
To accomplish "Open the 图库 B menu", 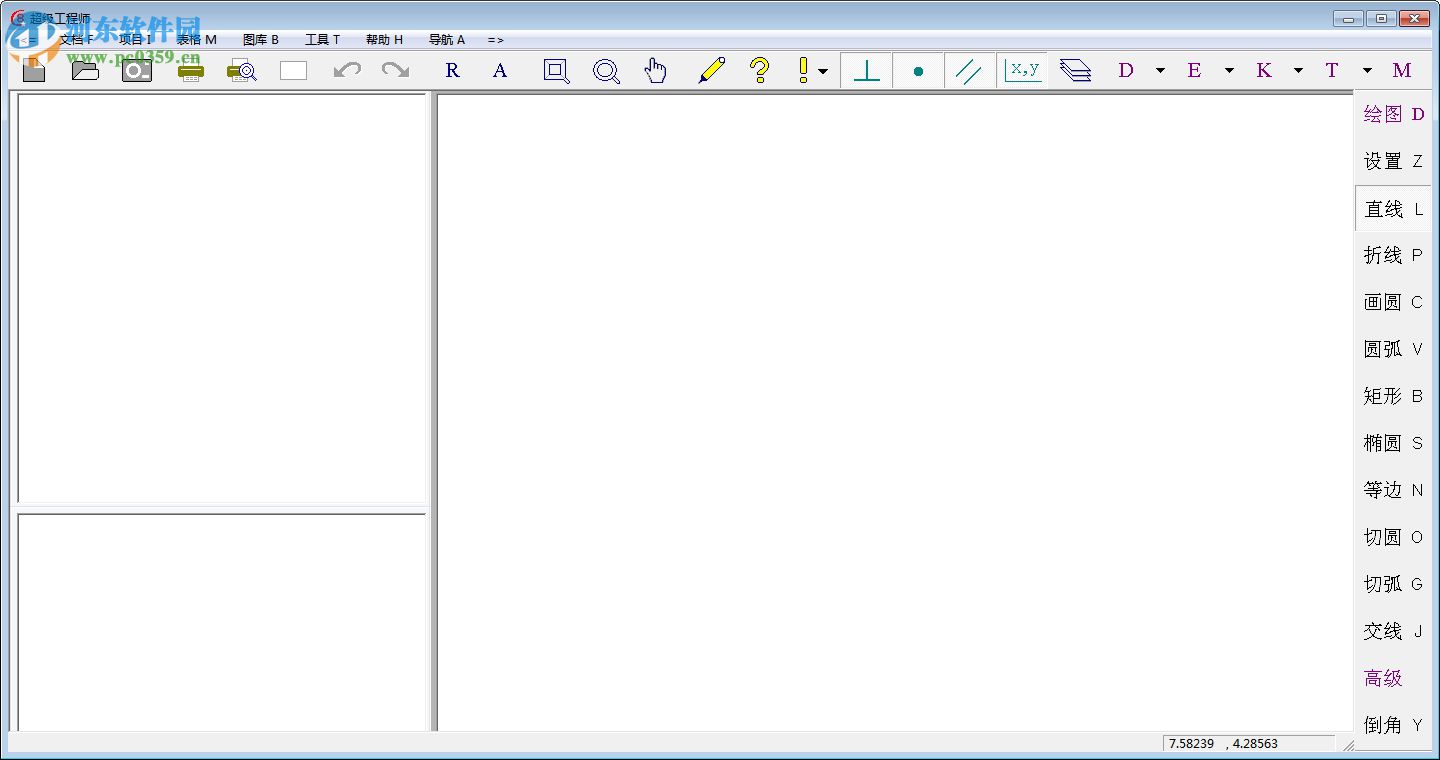I will 261,40.
